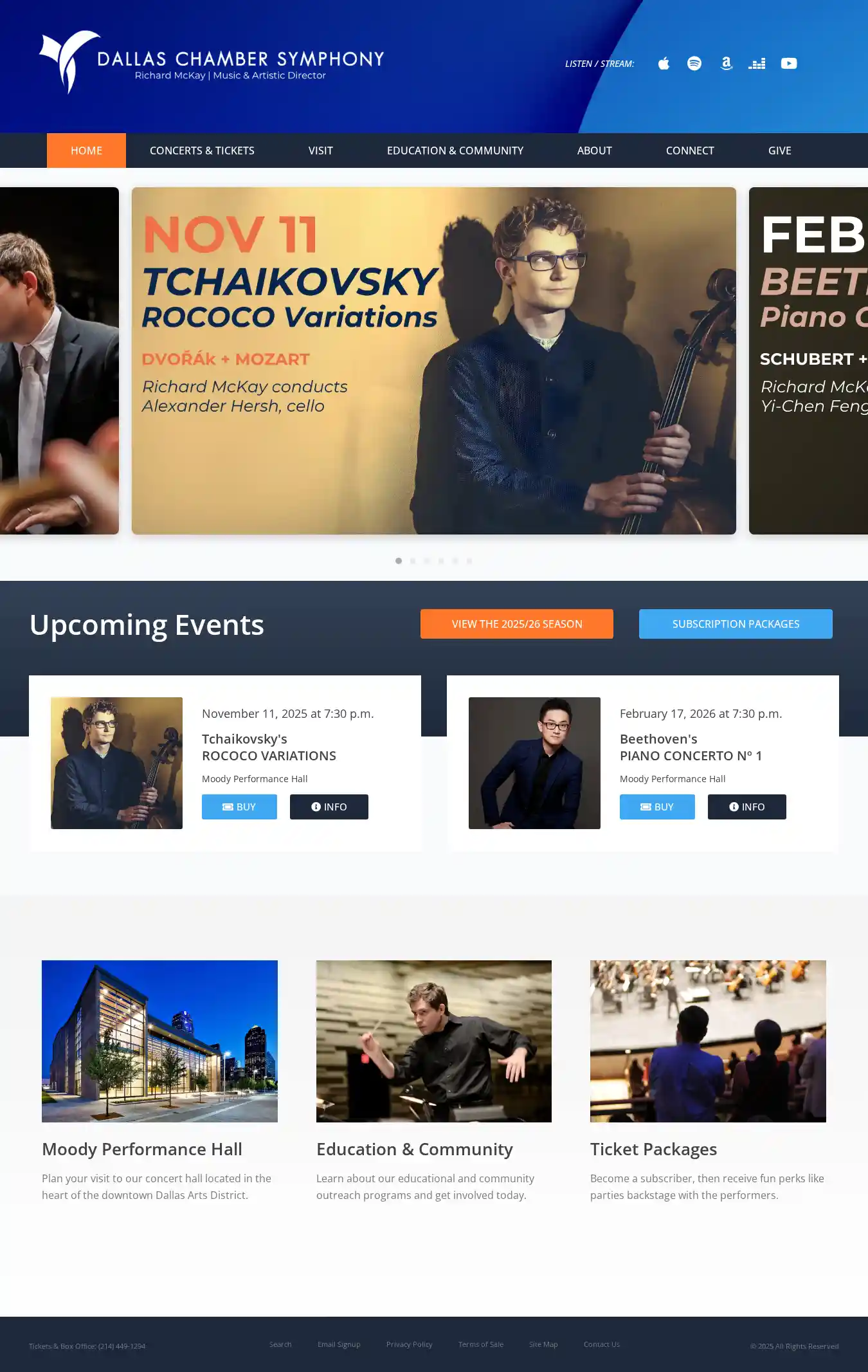The height and width of the screenshot is (1372, 868).
Task: Select the last carousel slide dot
Action: point(469,561)
